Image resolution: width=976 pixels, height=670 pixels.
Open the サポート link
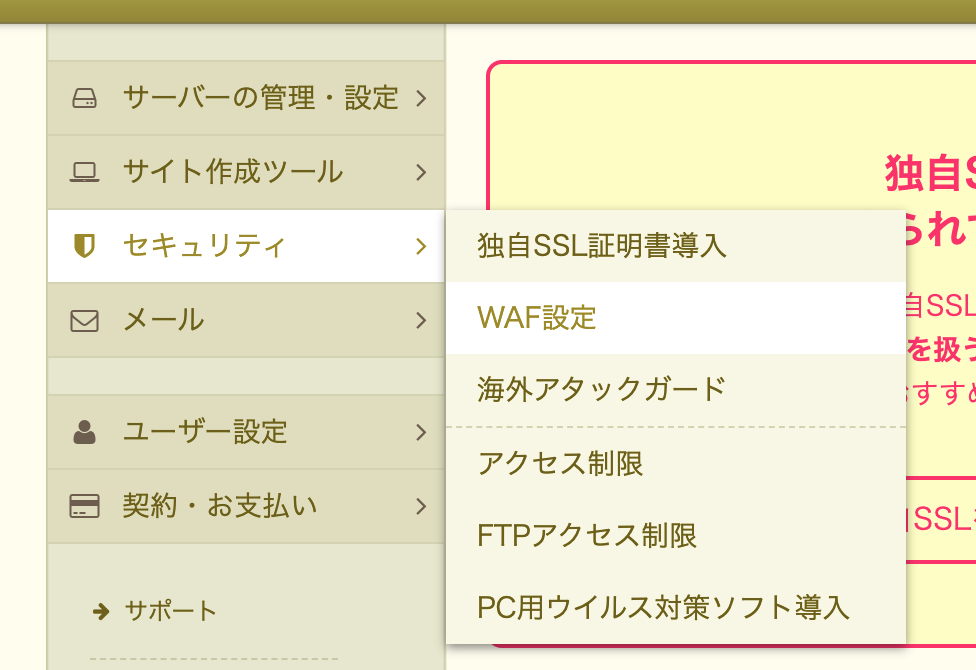pyautogui.click(x=170, y=611)
